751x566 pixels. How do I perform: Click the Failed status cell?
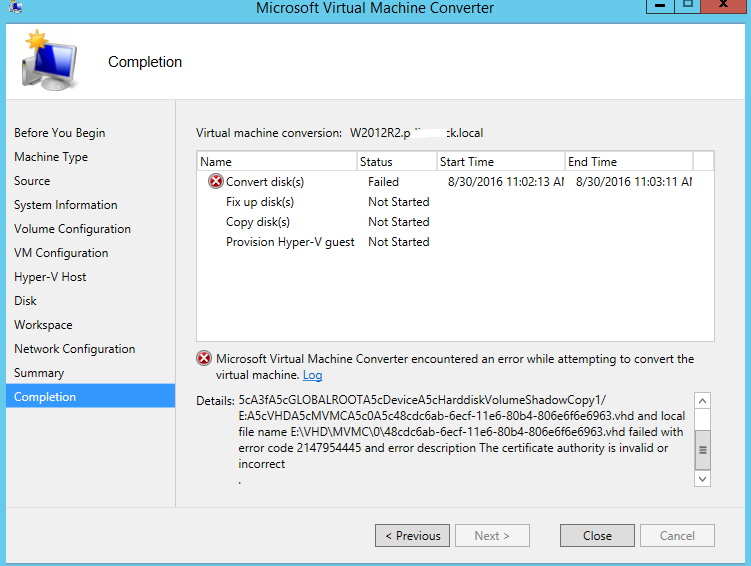pyautogui.click(x=383, y=181)
